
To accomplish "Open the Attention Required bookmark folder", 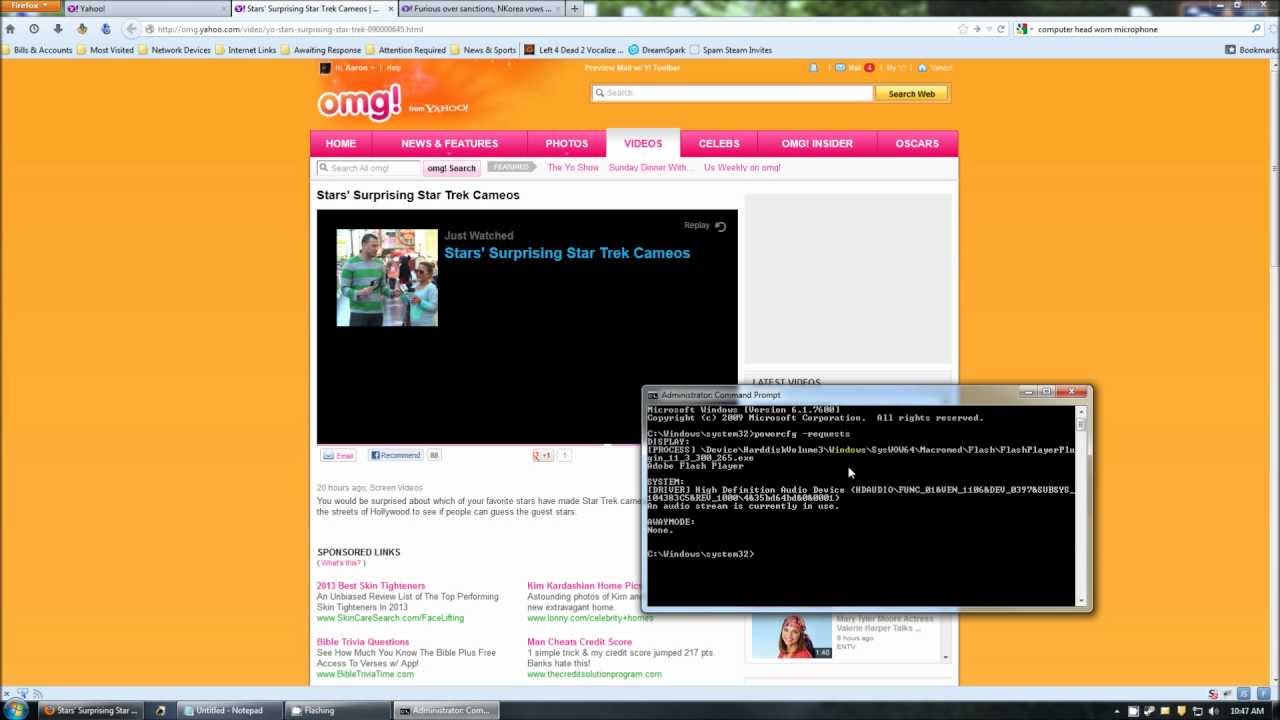I will [x=406, y=50].
